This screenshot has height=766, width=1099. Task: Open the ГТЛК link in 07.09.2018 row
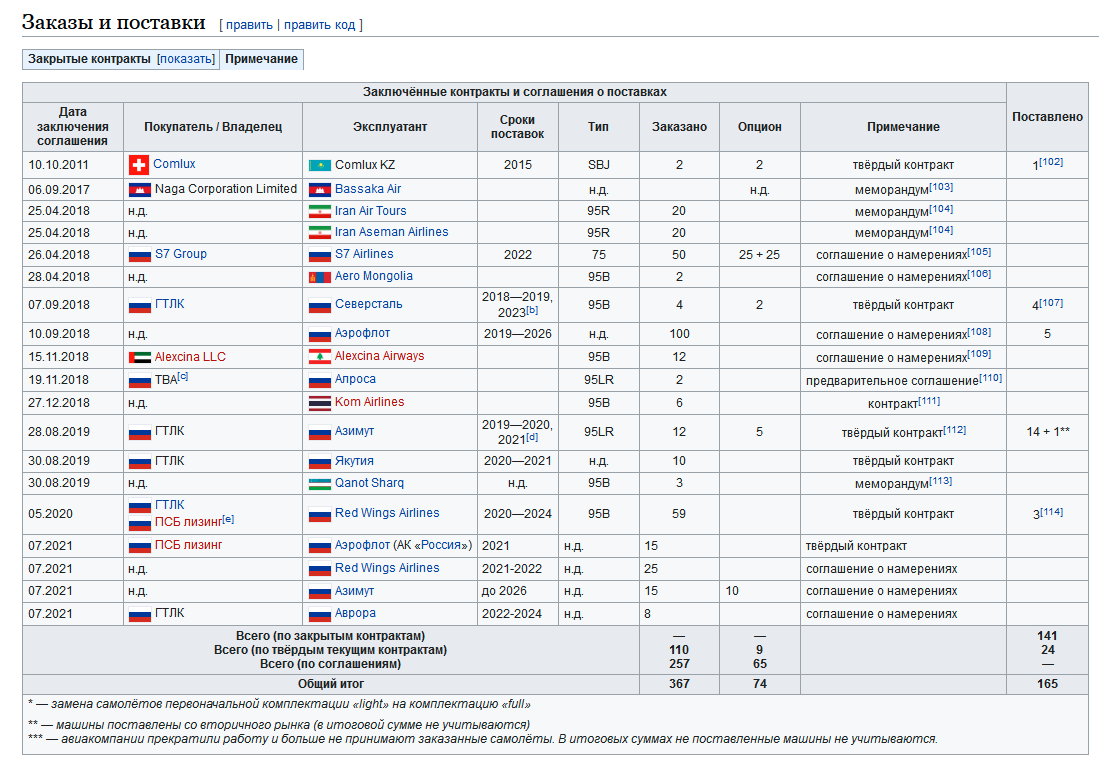pyautogui.click(x=170, y=304)
